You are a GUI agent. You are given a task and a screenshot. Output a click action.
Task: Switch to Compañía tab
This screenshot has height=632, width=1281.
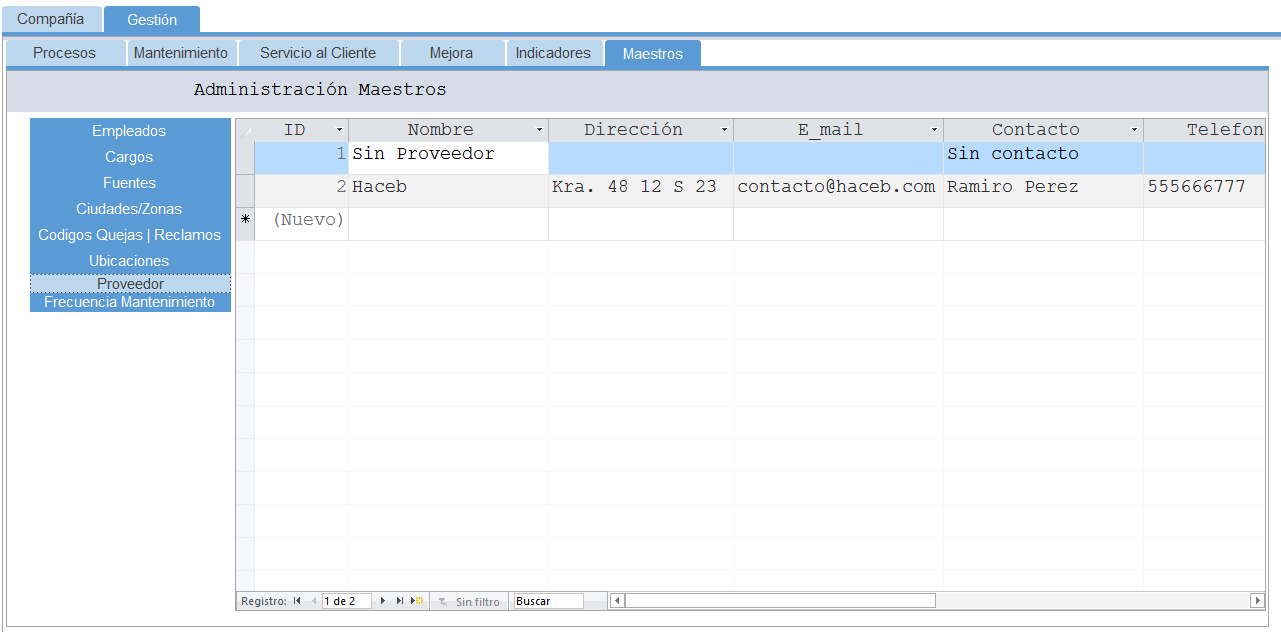coord(51,19)
